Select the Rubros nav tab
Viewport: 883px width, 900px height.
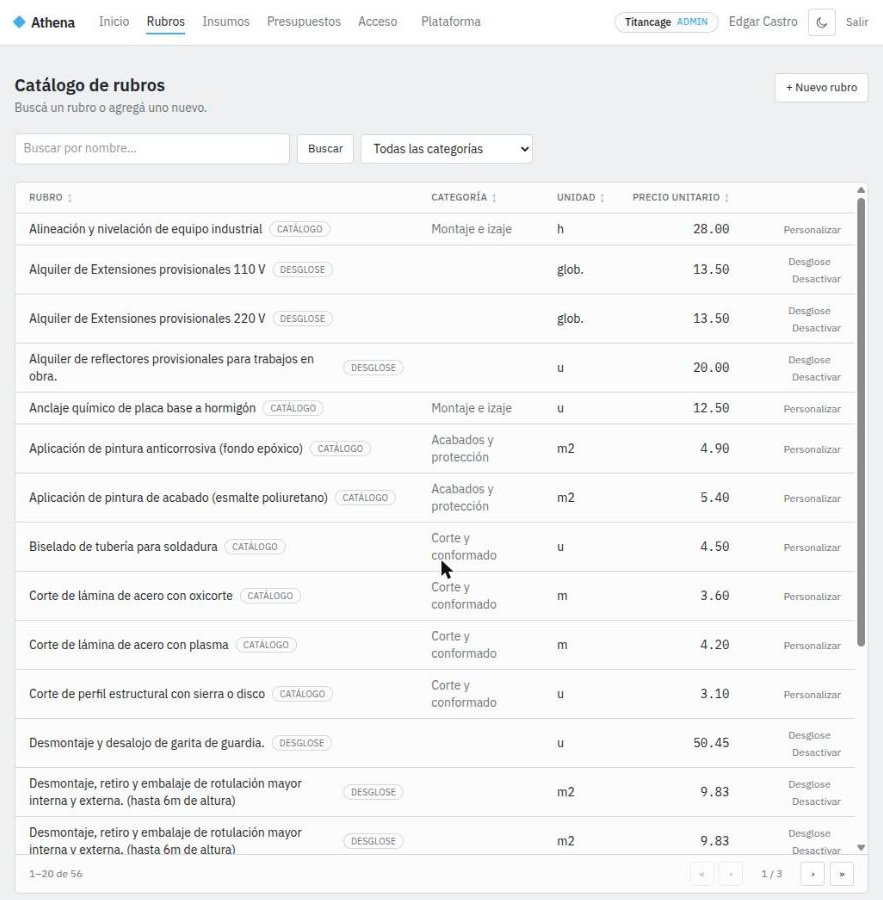165,22
